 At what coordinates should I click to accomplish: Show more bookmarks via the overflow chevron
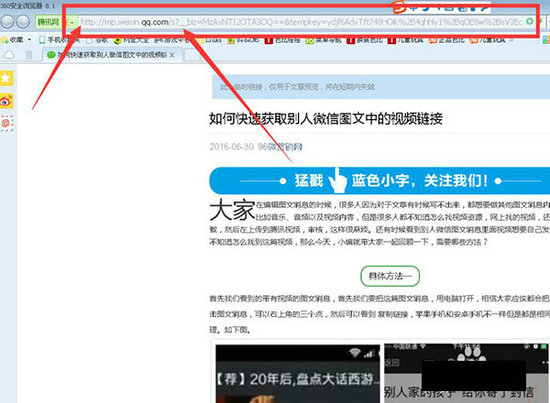tap(512, 40)
